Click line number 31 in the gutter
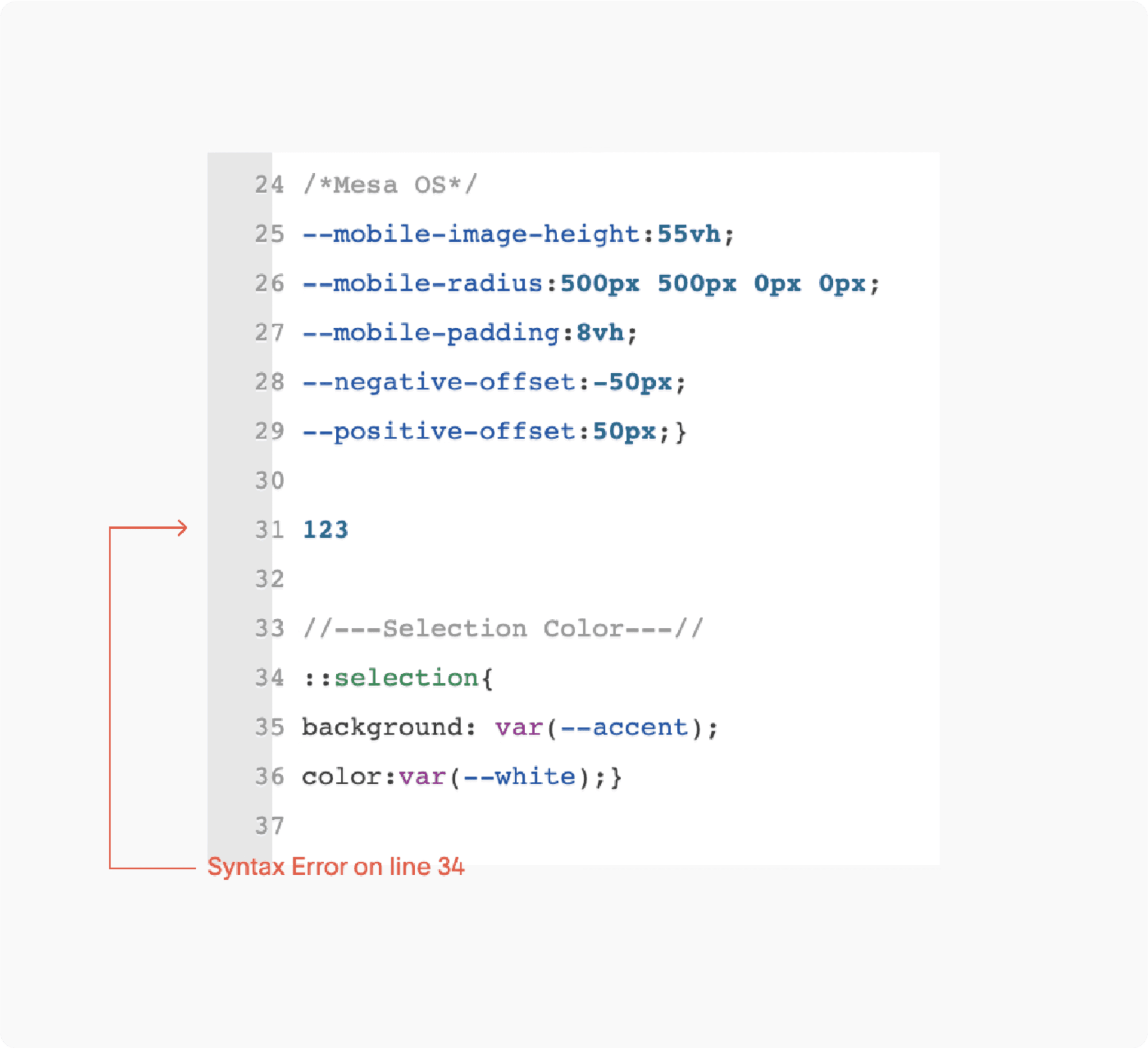Viewport: 1148px width, 1048px height. pos(269,530)
